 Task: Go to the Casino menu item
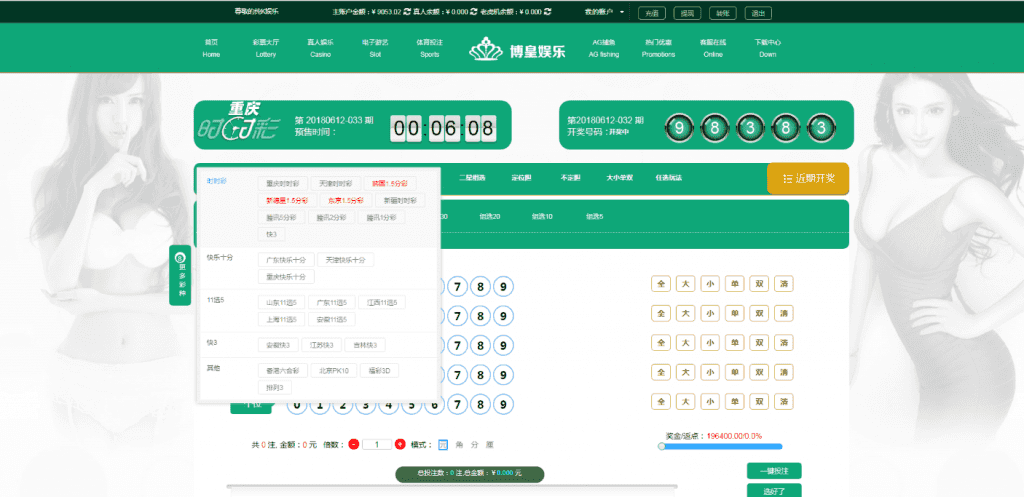(320, 49)
